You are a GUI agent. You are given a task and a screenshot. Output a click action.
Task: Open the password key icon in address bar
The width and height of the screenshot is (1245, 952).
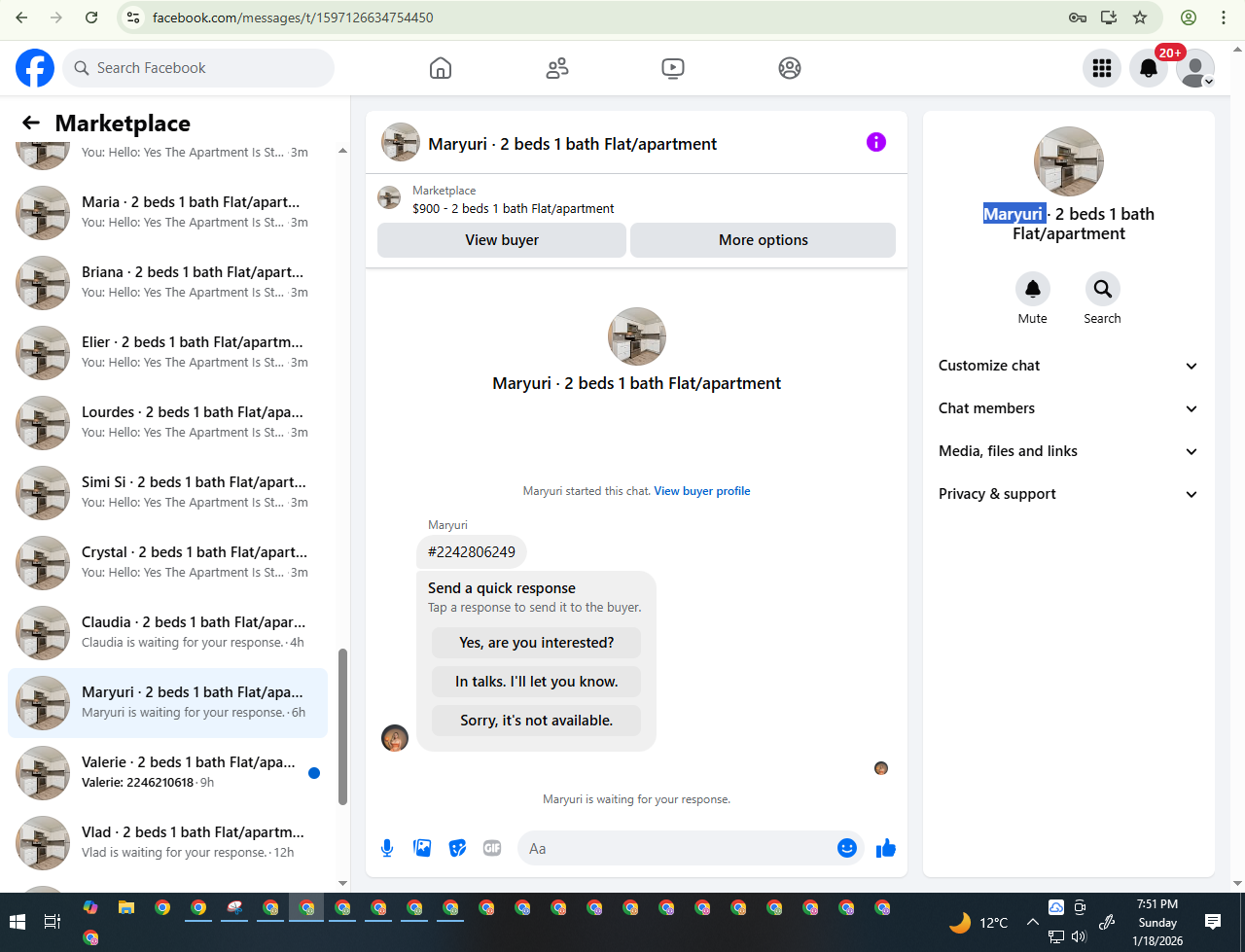tap(1078, 18)
